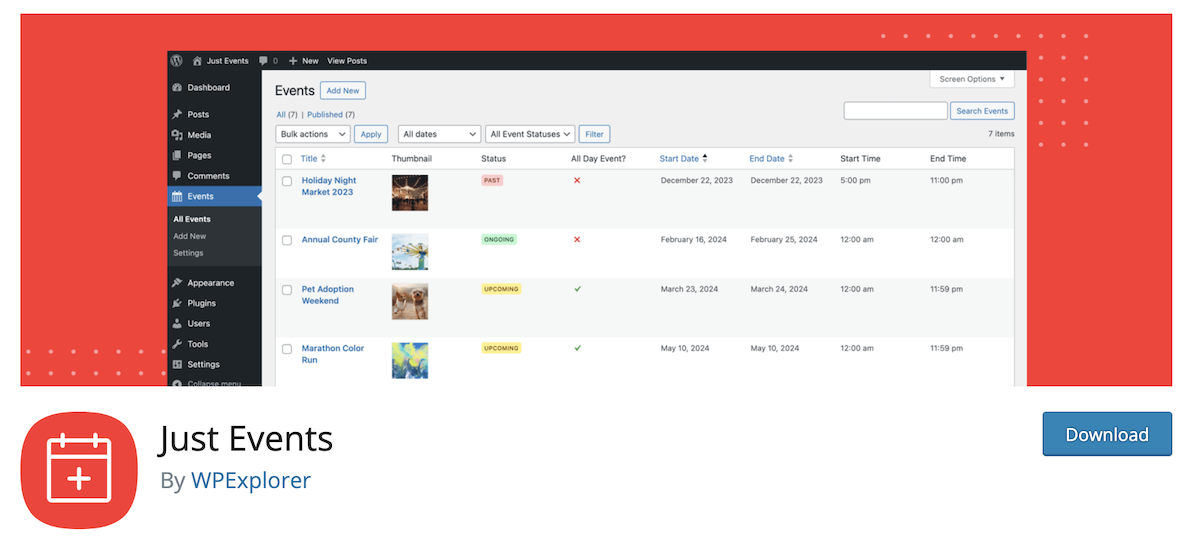Image resolution: width=1200 pixels, height=539 pixels.
Task: Open the Bulk actions dropdown
Action: [x=313, y=134]
